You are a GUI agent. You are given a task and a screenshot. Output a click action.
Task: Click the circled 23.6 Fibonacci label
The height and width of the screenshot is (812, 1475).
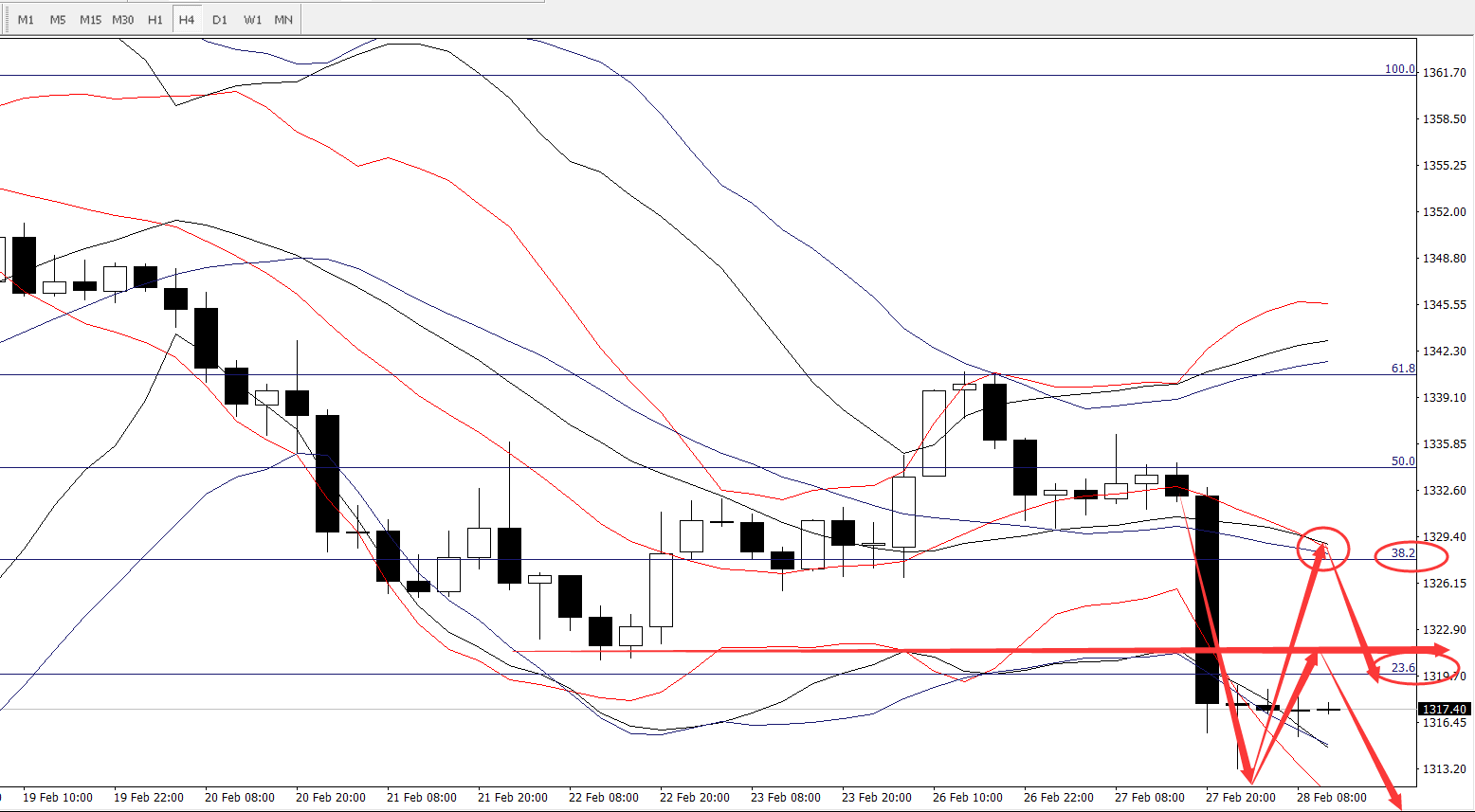click(x=1403, y=668)
